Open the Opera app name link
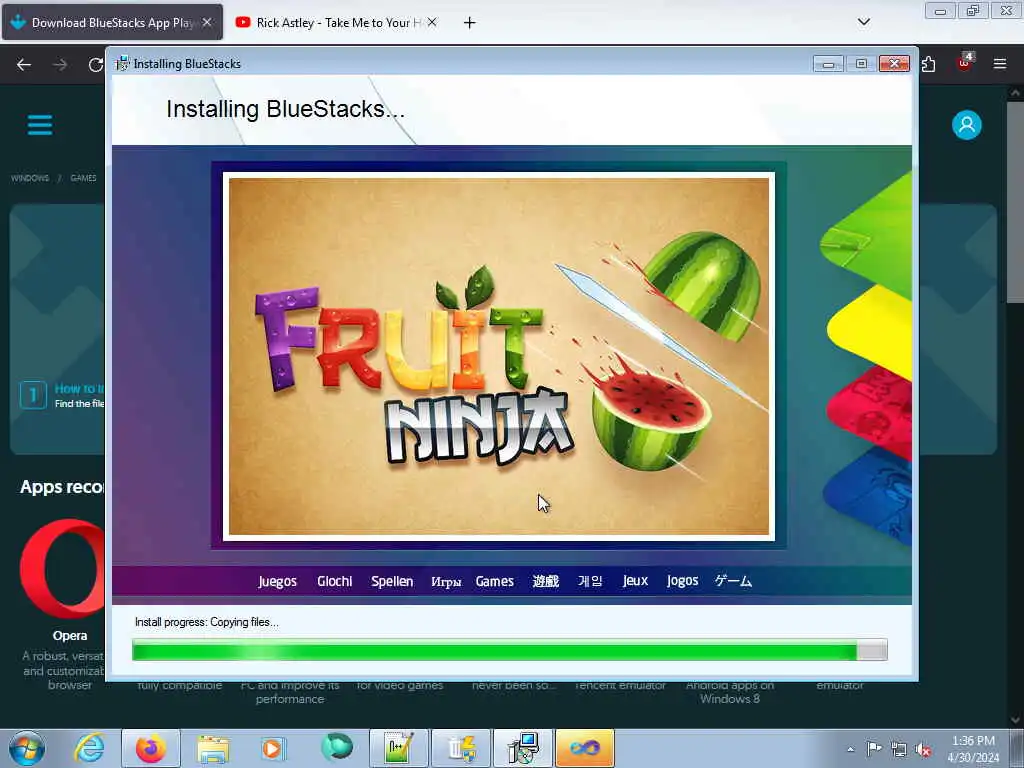Viewport: 1024px width, 768px height. click(70, 635)
